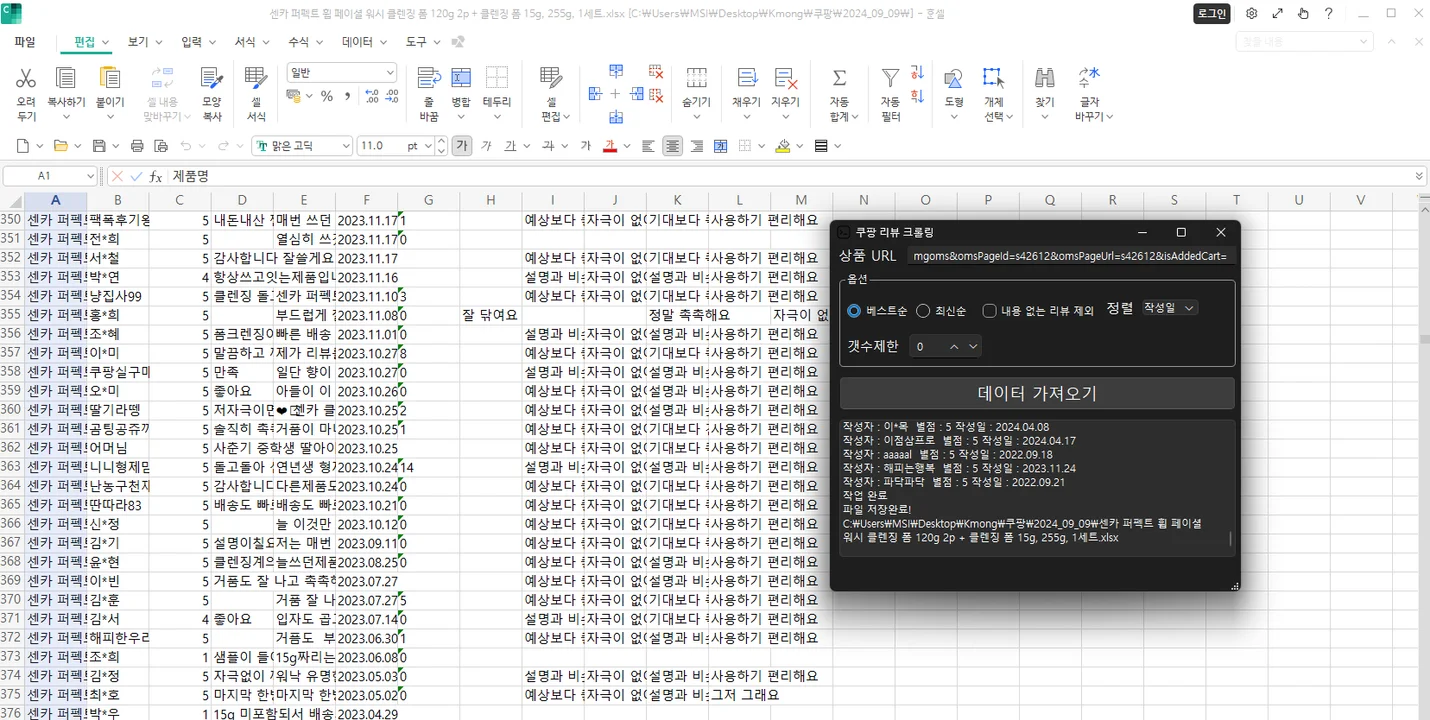
Task: Click the fx function icon
Action: tap(156, 176)
